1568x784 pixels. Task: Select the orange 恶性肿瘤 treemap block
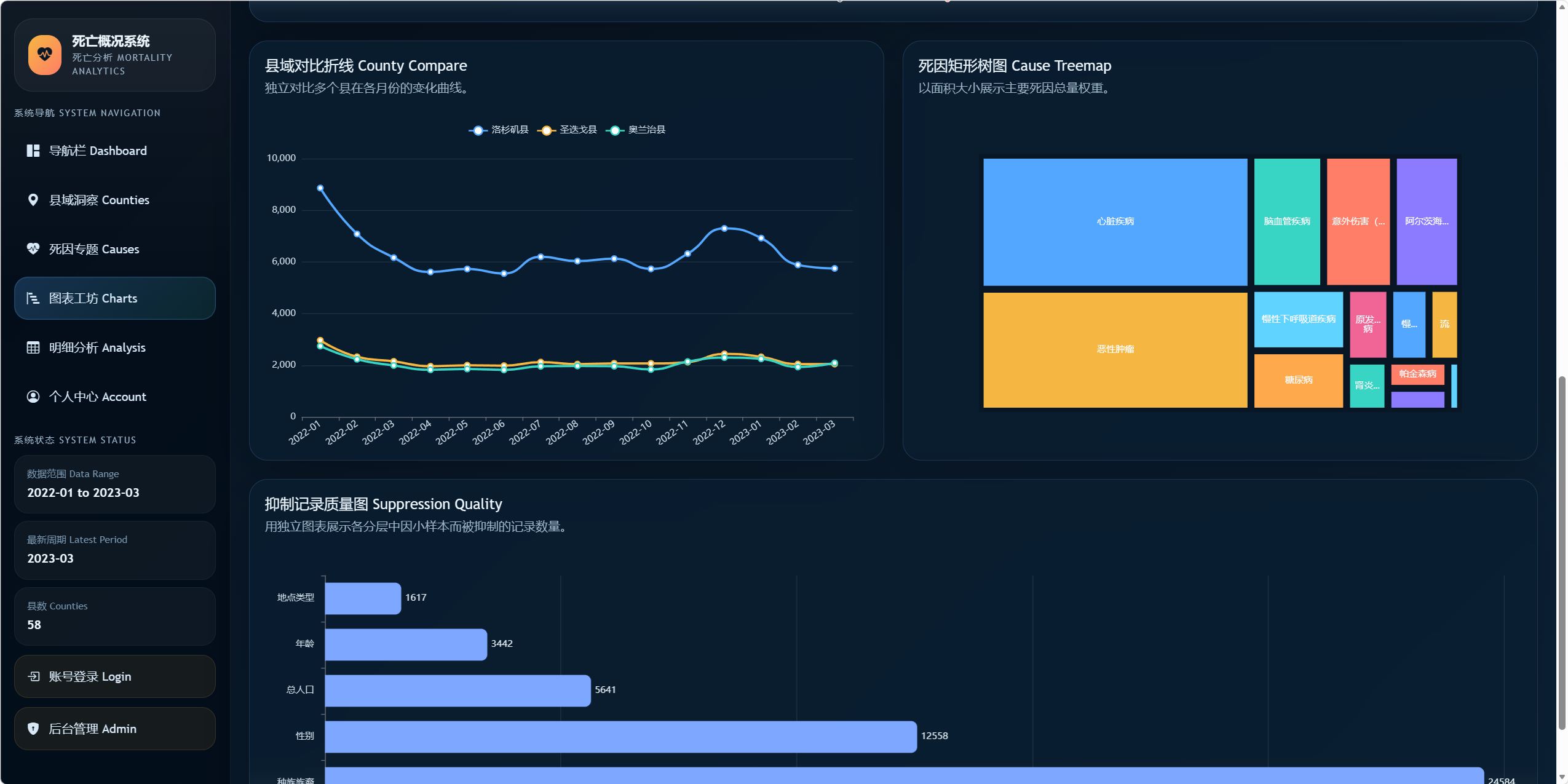[1115, 349]
